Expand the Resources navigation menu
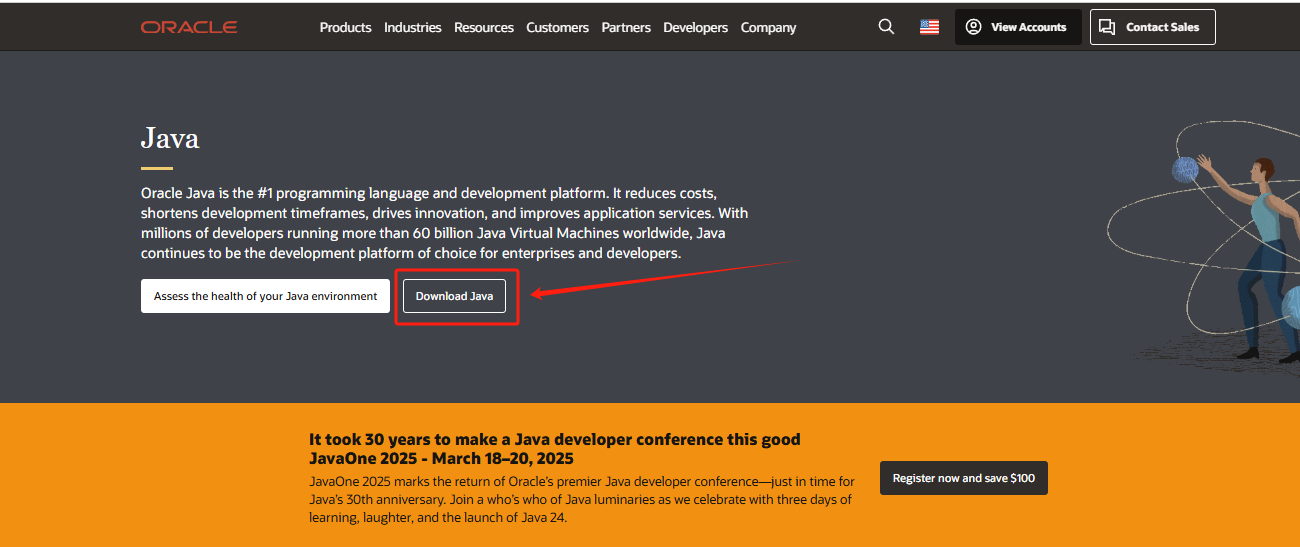This screenshot has width=1300, height=547. tap(483, 27)
